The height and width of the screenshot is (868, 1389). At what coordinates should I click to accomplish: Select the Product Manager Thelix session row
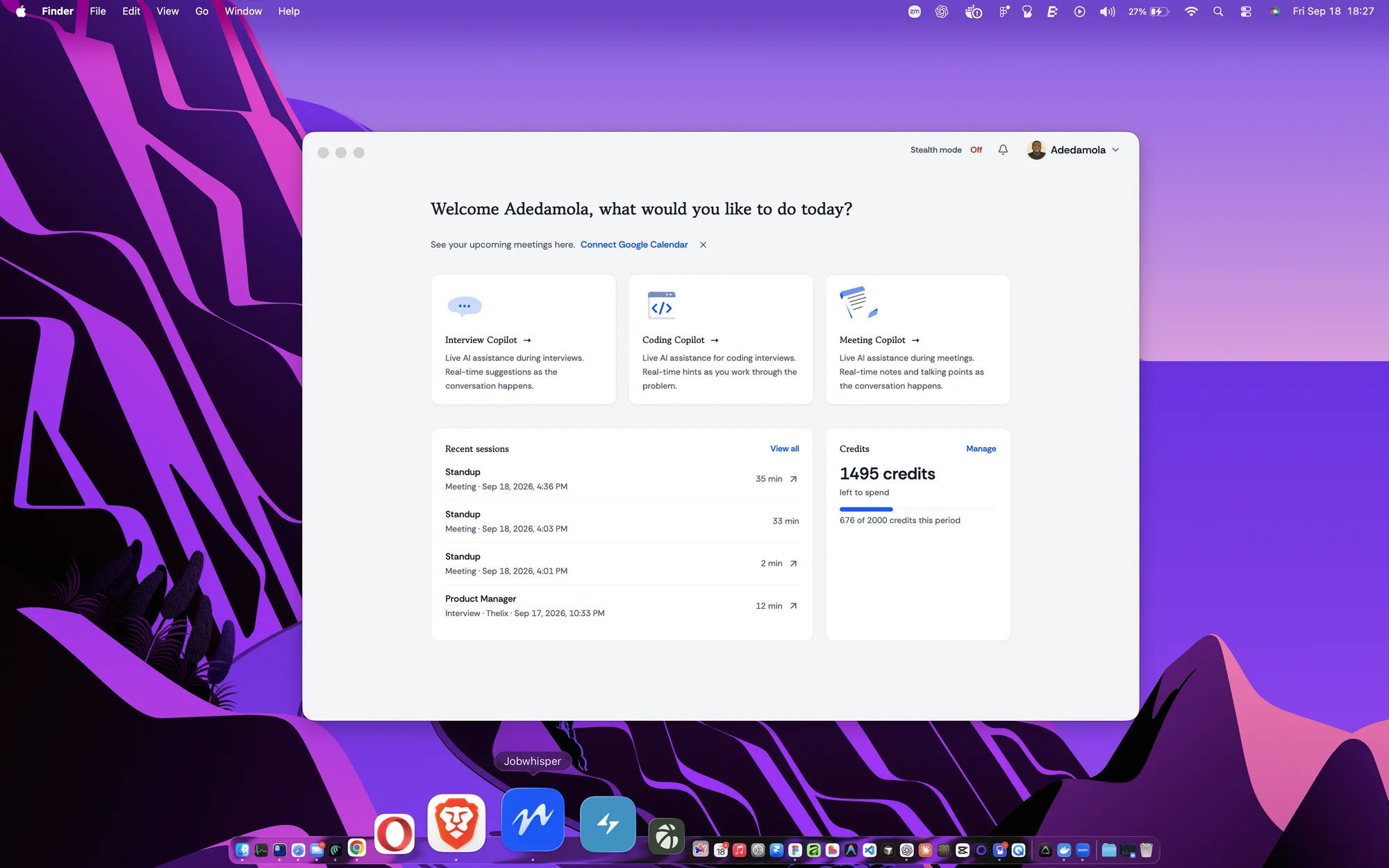click(x=622, y=606)
